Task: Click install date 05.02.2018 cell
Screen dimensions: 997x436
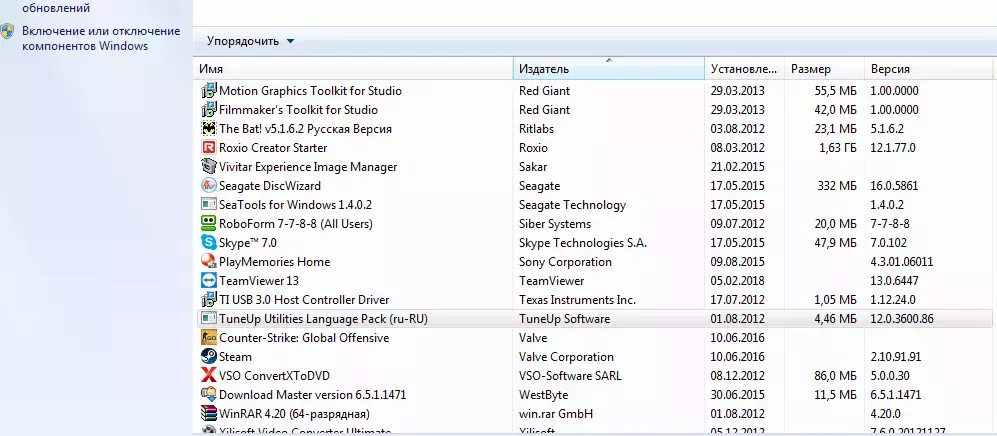Action: tap(738, 280)
